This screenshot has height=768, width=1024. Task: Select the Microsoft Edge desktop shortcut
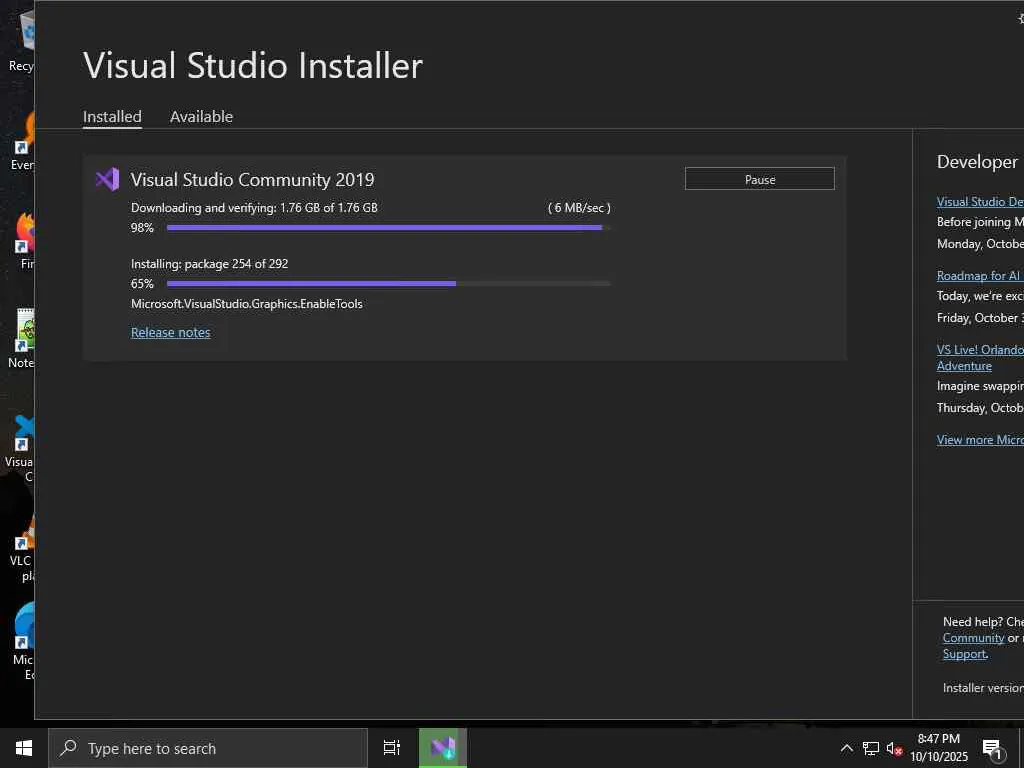click(24, 641)
